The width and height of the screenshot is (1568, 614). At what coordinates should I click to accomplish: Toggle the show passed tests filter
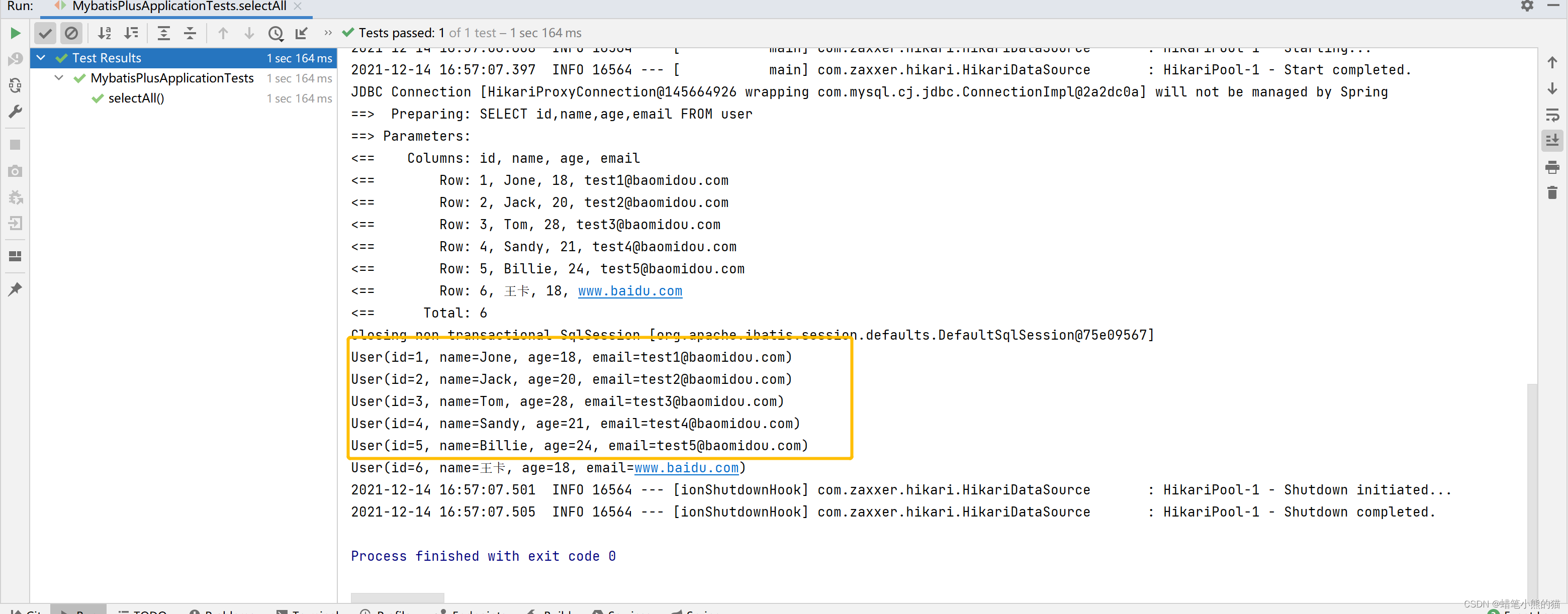click(45, 34)
